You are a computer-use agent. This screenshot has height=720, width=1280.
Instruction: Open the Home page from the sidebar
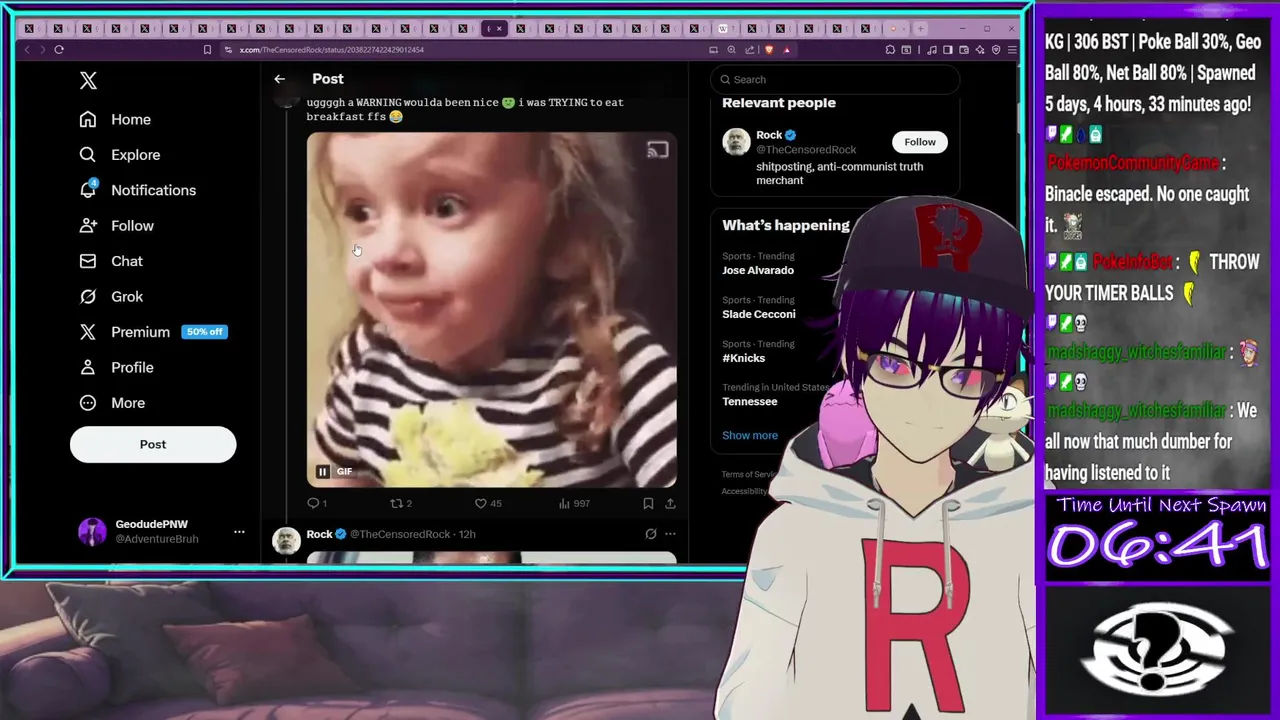(115, 119)
